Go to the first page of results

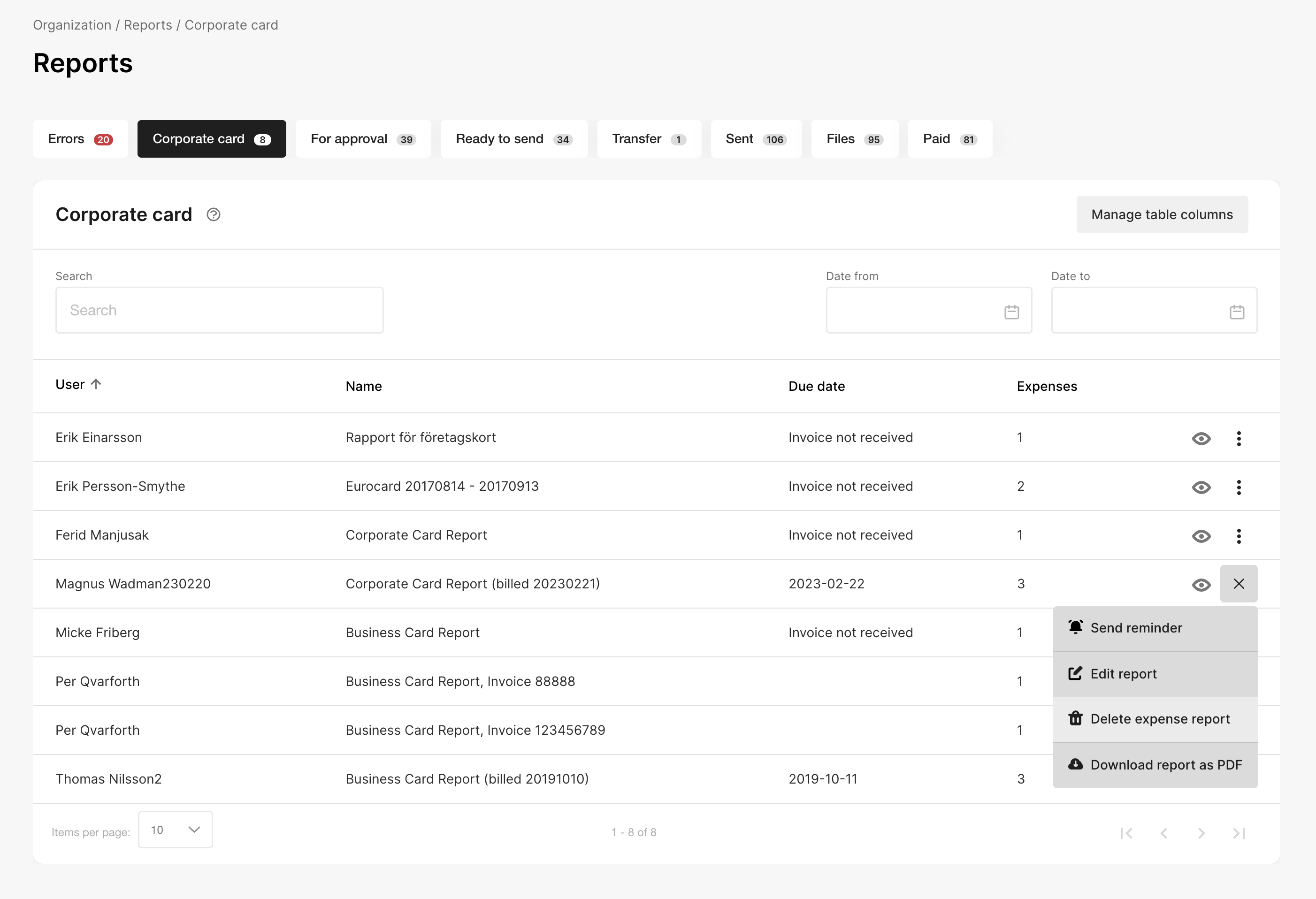point(1126,833)
